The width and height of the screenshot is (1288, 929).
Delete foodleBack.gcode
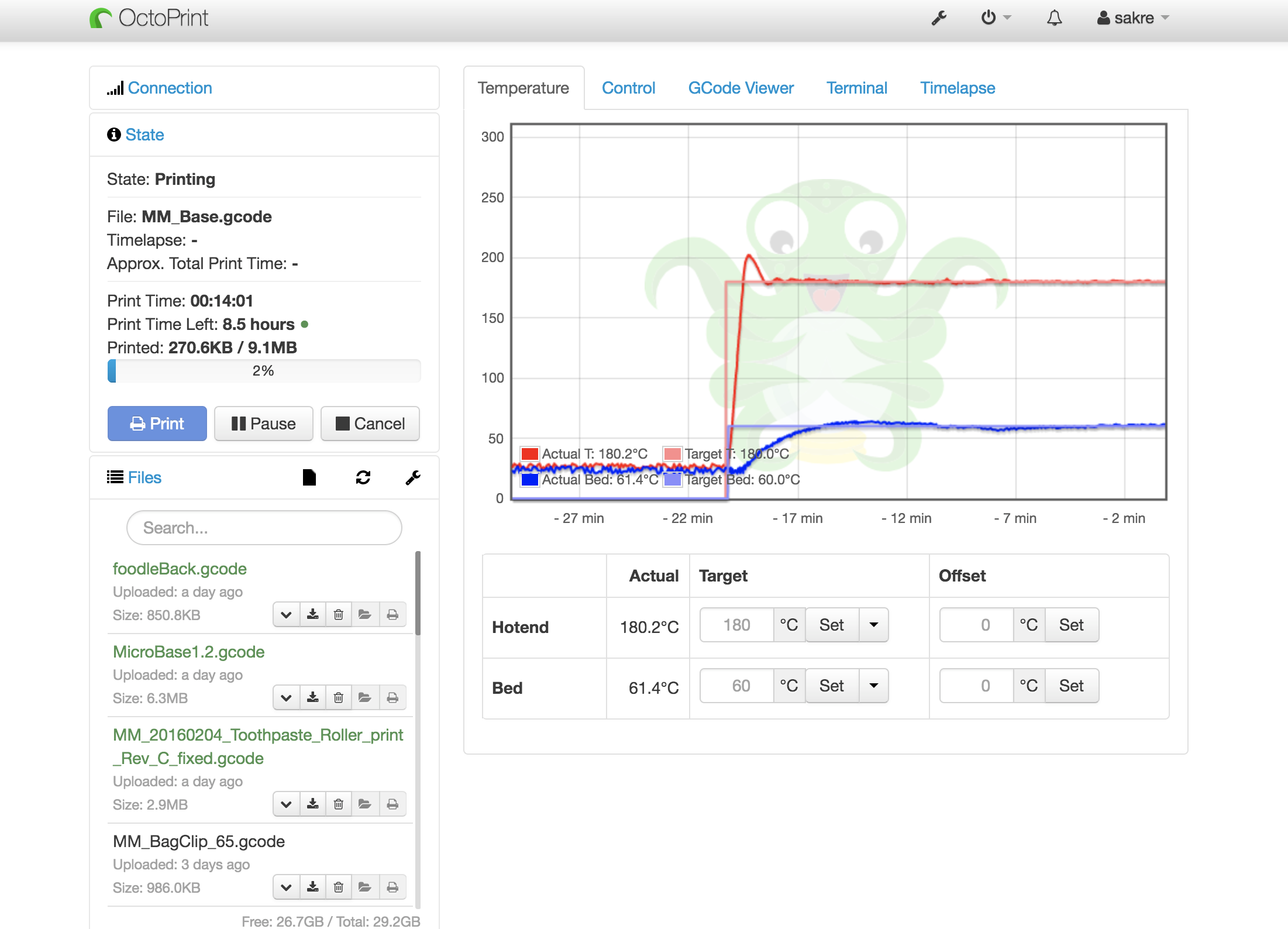coord(339,615)
